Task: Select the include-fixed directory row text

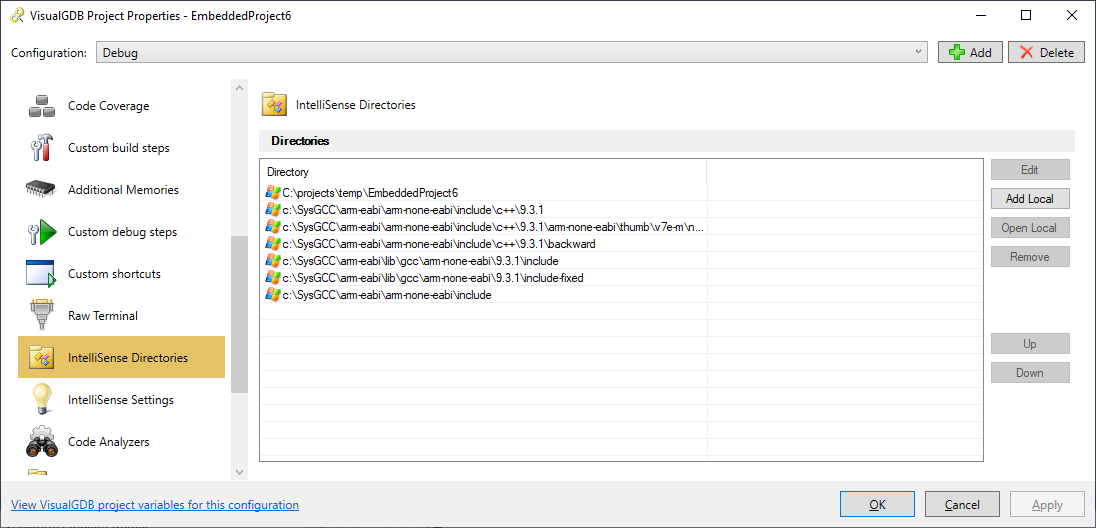Action: 433,278
